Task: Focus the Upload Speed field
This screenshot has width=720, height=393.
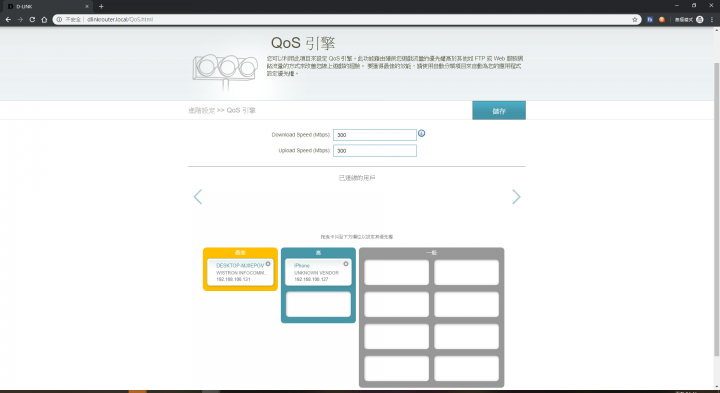Action: pyautogui.click(x=375, y=151)
